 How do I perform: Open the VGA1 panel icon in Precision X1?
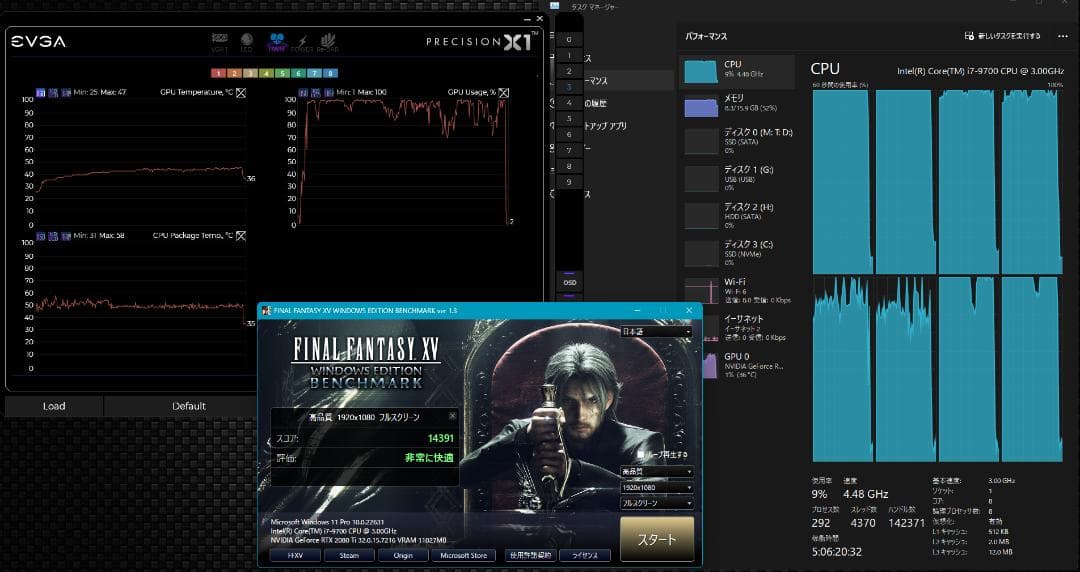(220, 42)
